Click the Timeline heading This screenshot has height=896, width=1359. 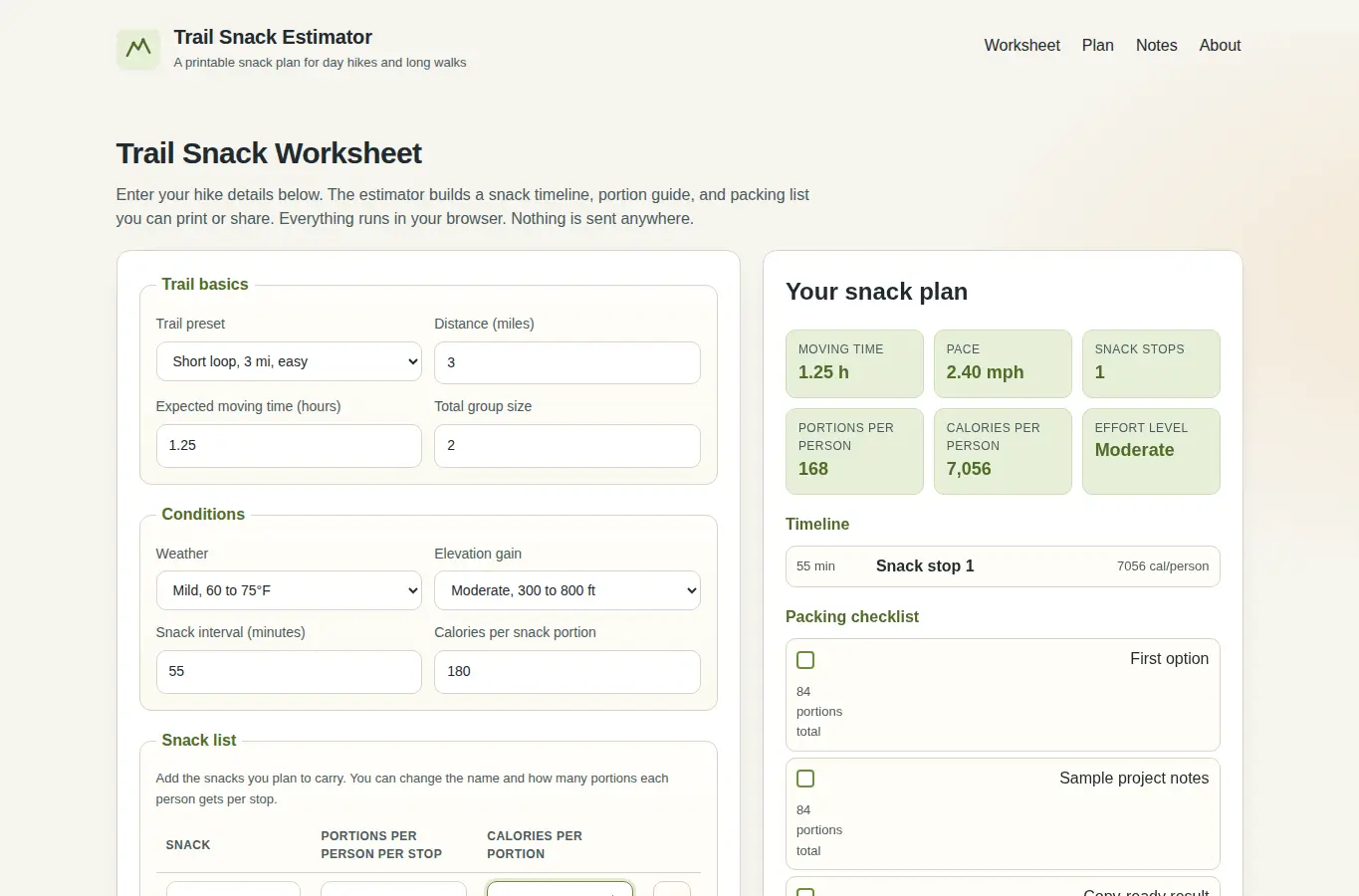click(x=817, y=524)
